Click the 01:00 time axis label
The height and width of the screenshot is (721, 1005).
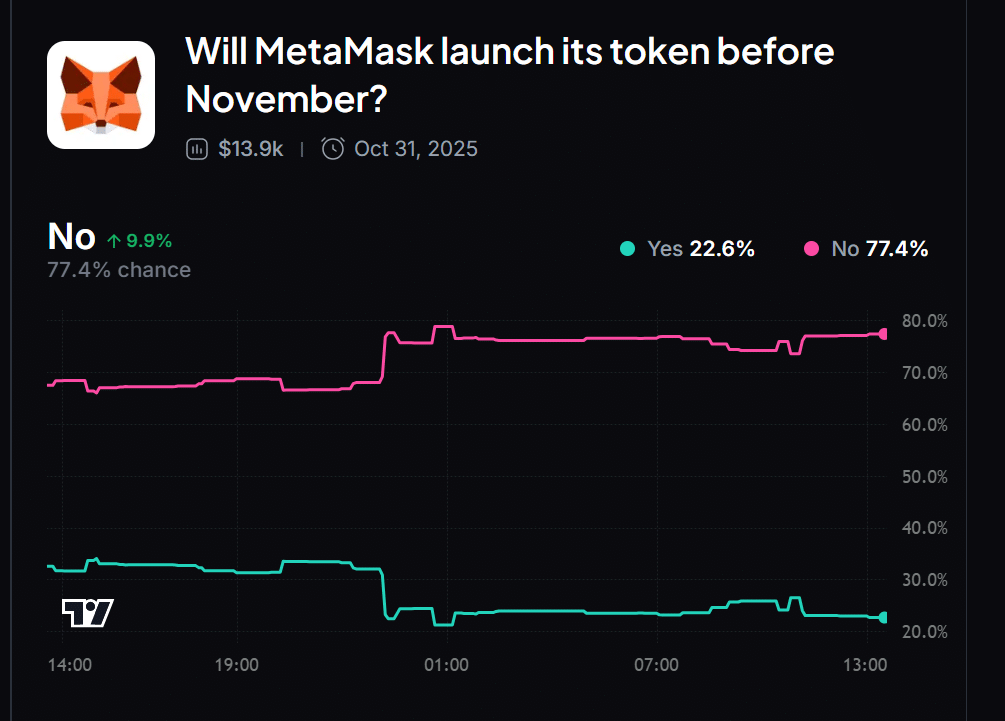[x=446, y=665]
